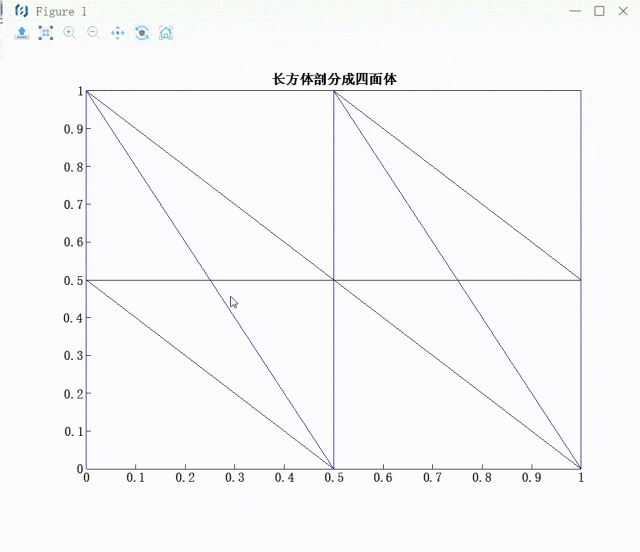The width and height of the screenshot is (640, 552).
Task: Minimize the Figure 1 window
Action: (576, 11)
